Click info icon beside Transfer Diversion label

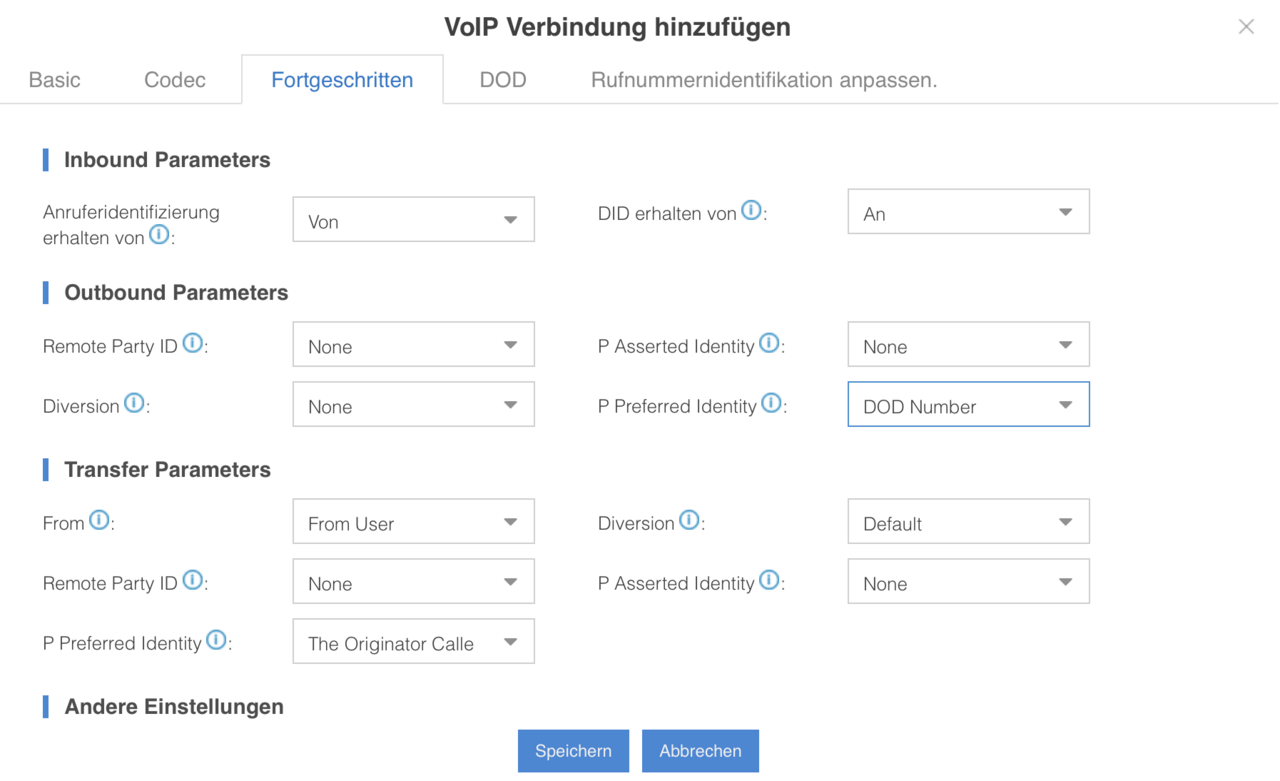tap(689, 521)
